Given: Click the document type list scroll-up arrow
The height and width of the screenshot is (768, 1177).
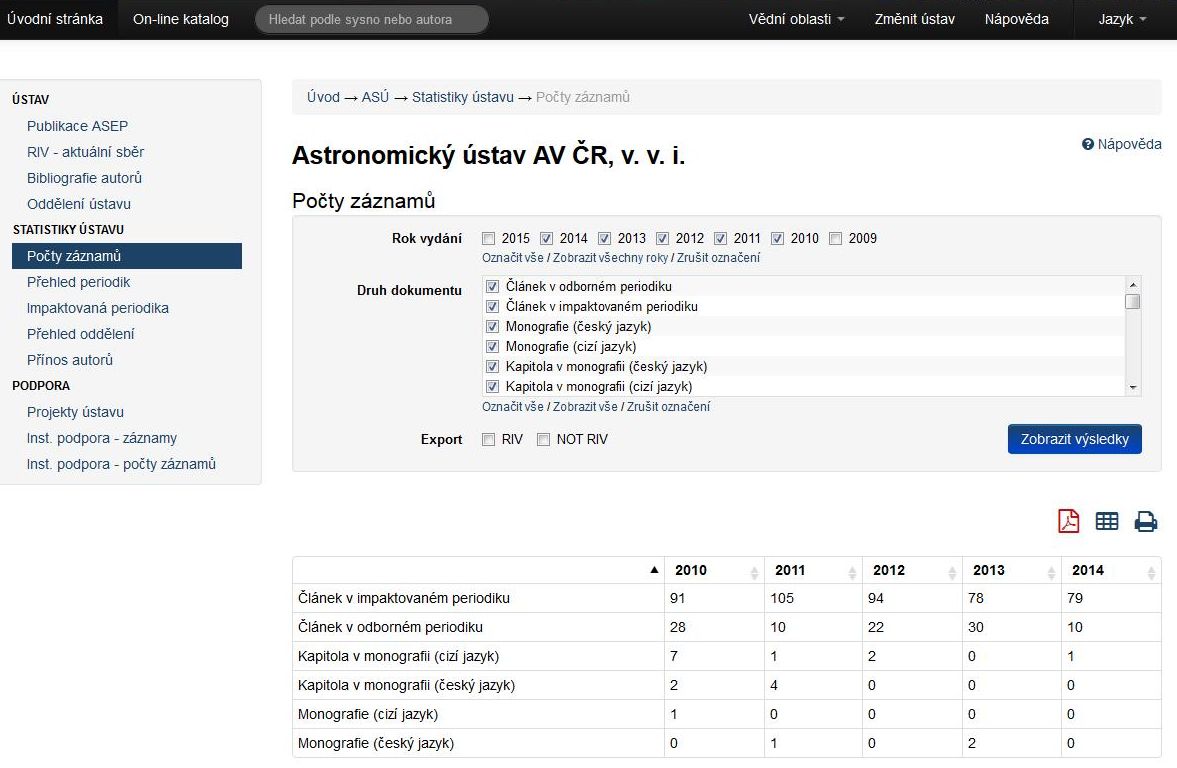Looking at the screenshot, I should [1133, 285].
